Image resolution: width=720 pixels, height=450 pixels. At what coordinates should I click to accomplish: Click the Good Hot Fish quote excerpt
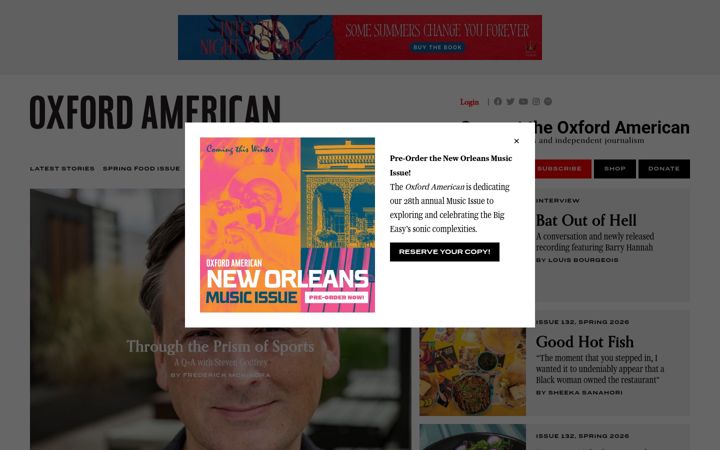(x=600, y=369)
